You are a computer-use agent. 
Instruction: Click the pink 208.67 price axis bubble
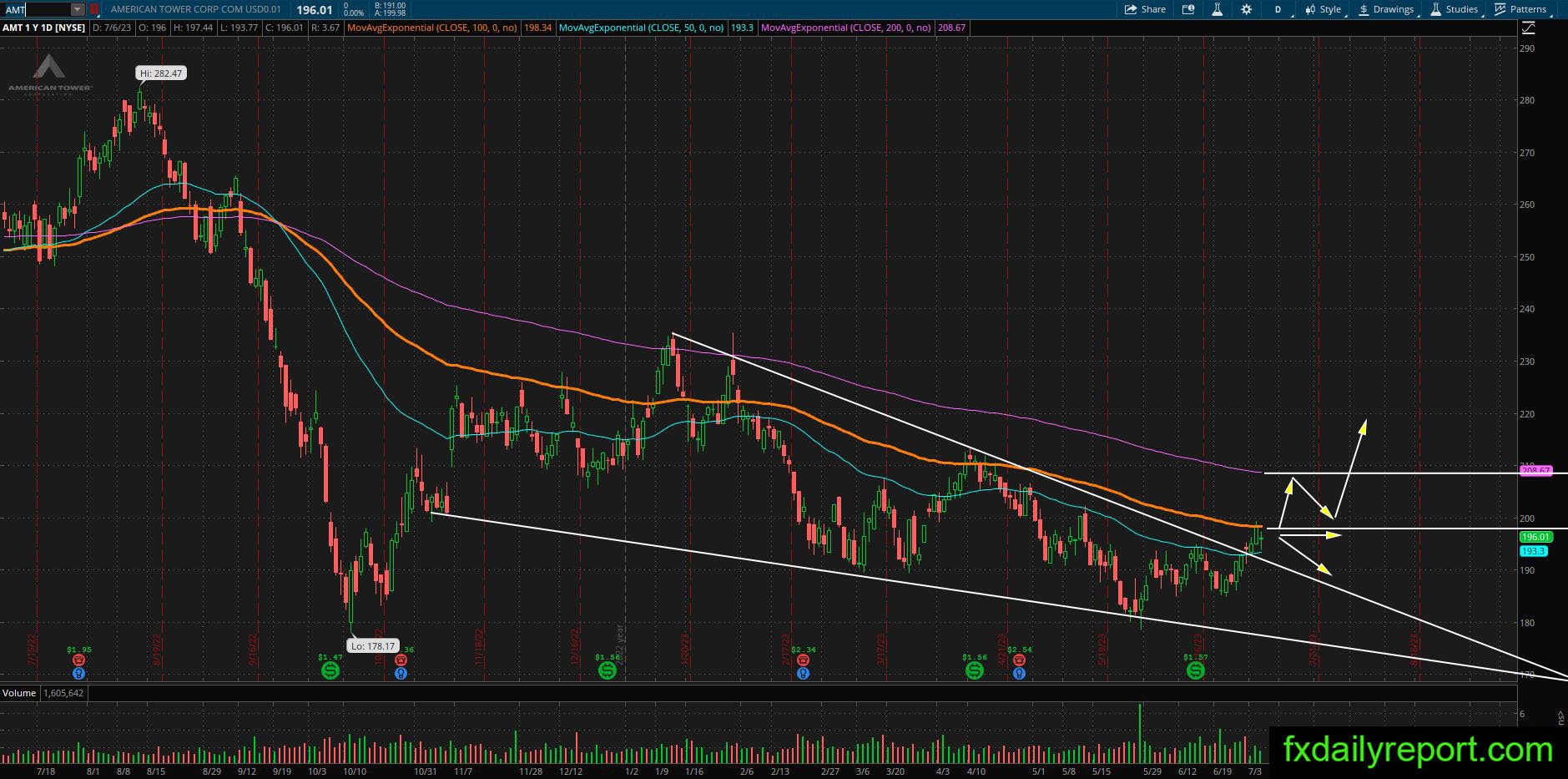coord(1535,471)
